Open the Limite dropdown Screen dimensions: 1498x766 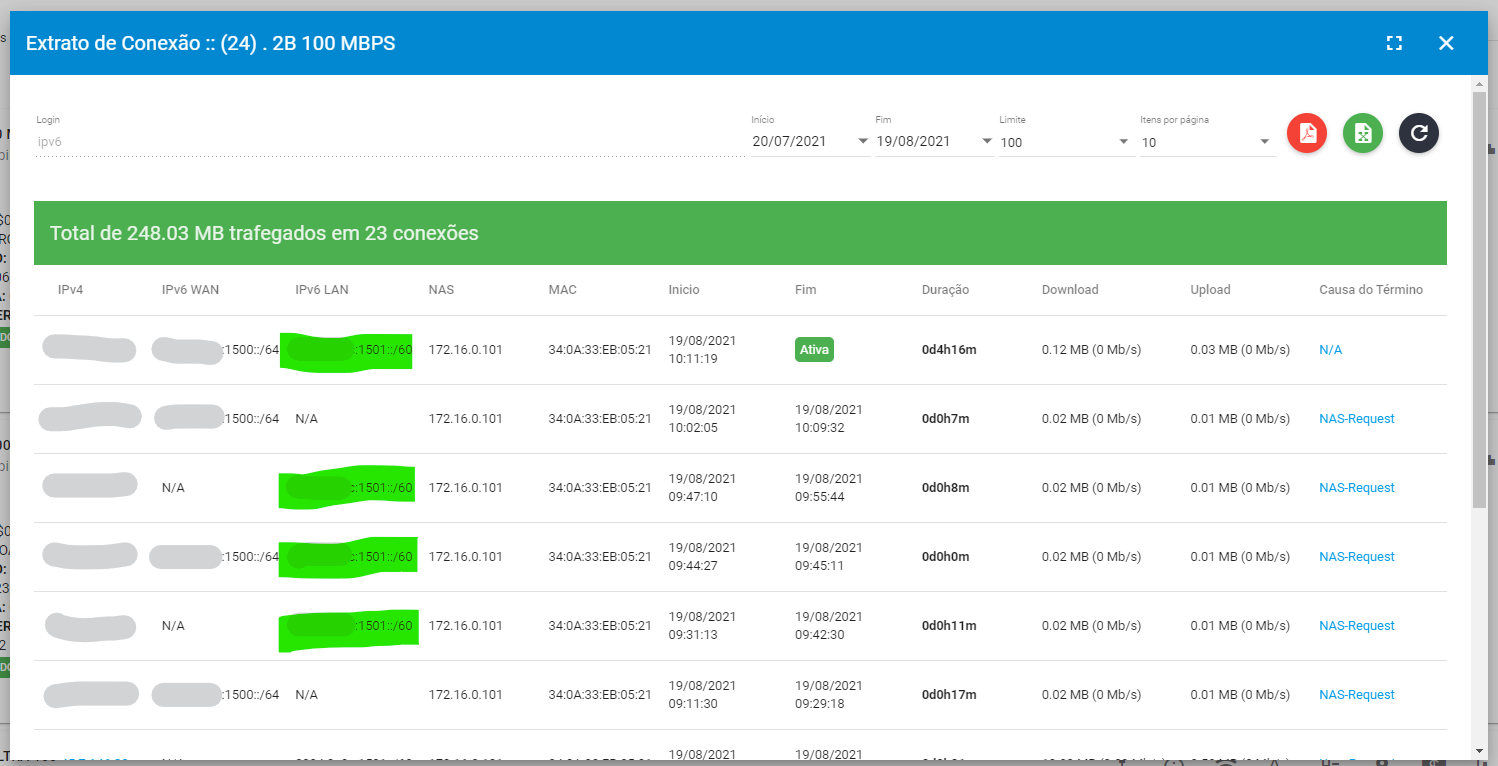1065,142
